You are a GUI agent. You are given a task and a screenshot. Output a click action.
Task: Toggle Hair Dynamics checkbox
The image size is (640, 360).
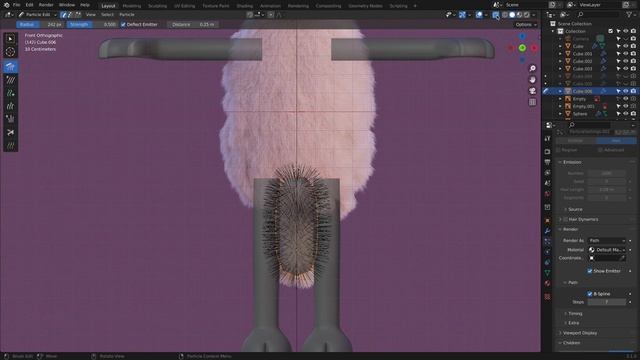tap(565, 220)
